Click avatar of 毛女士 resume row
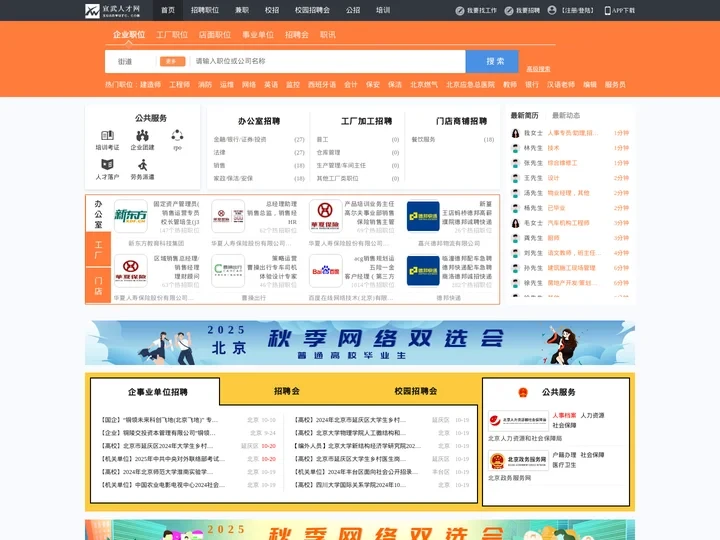Image resolution: width=720 pixels, height=540 pixels. [x=516, y=223]
